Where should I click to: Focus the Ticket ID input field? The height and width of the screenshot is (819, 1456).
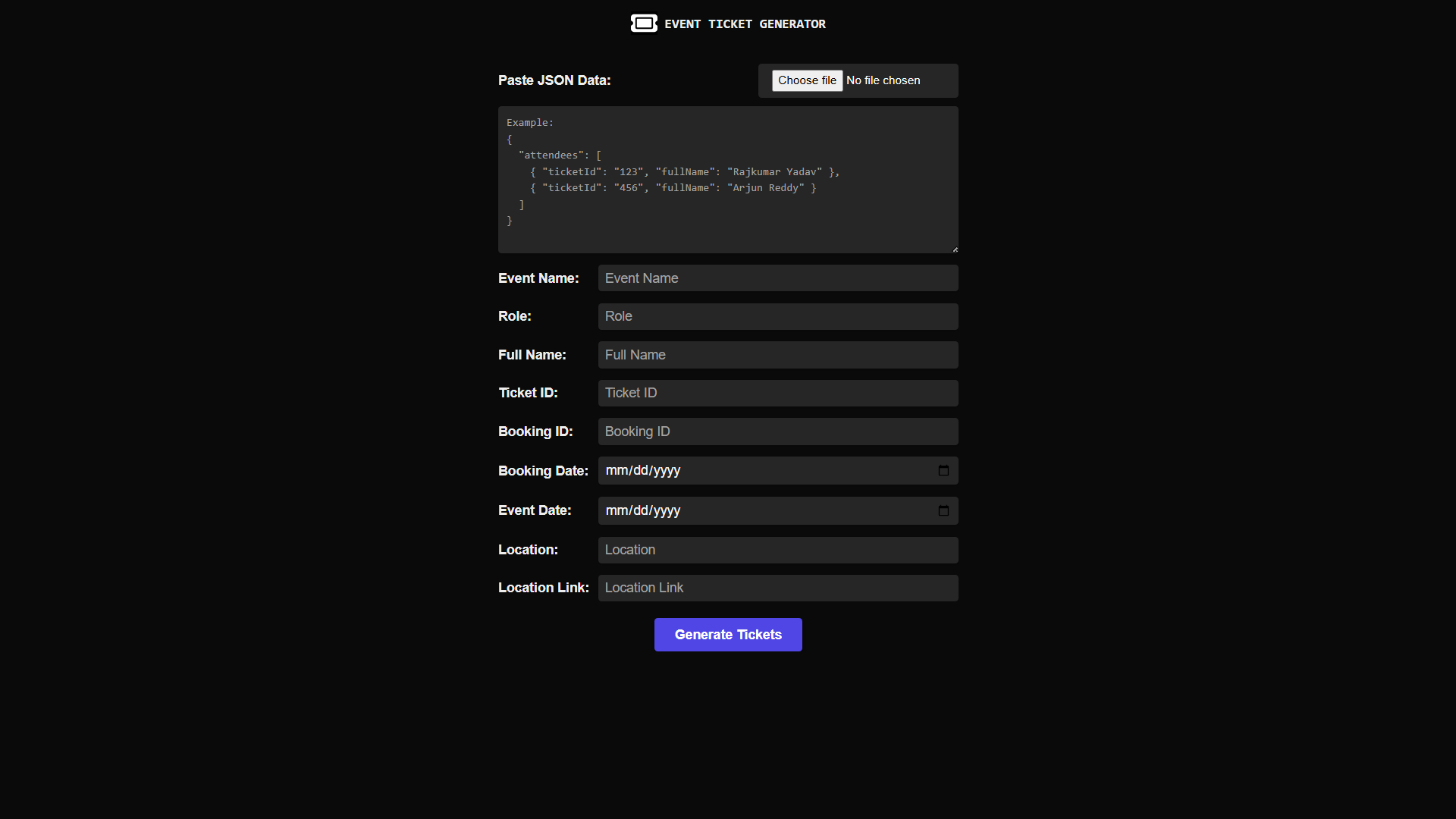tap(777, 393)
